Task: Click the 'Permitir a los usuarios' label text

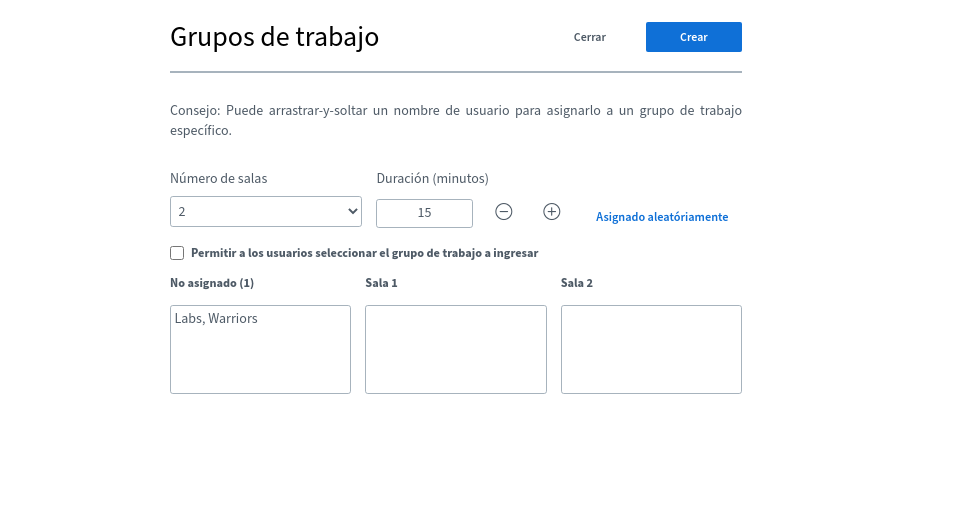Action: click(364, 253)
